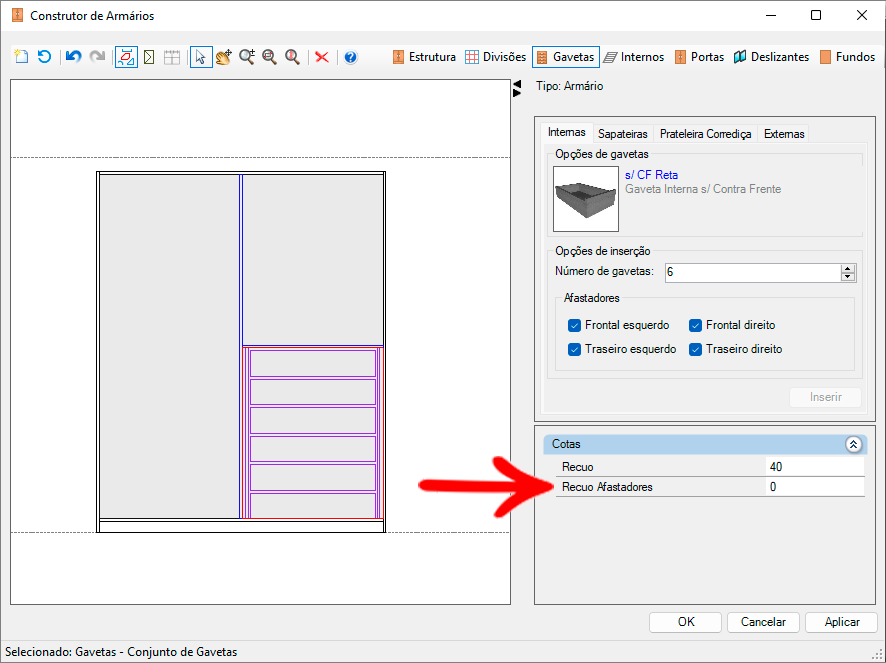
Task: Open the Divisões section
Action: [x=496, y=57]
